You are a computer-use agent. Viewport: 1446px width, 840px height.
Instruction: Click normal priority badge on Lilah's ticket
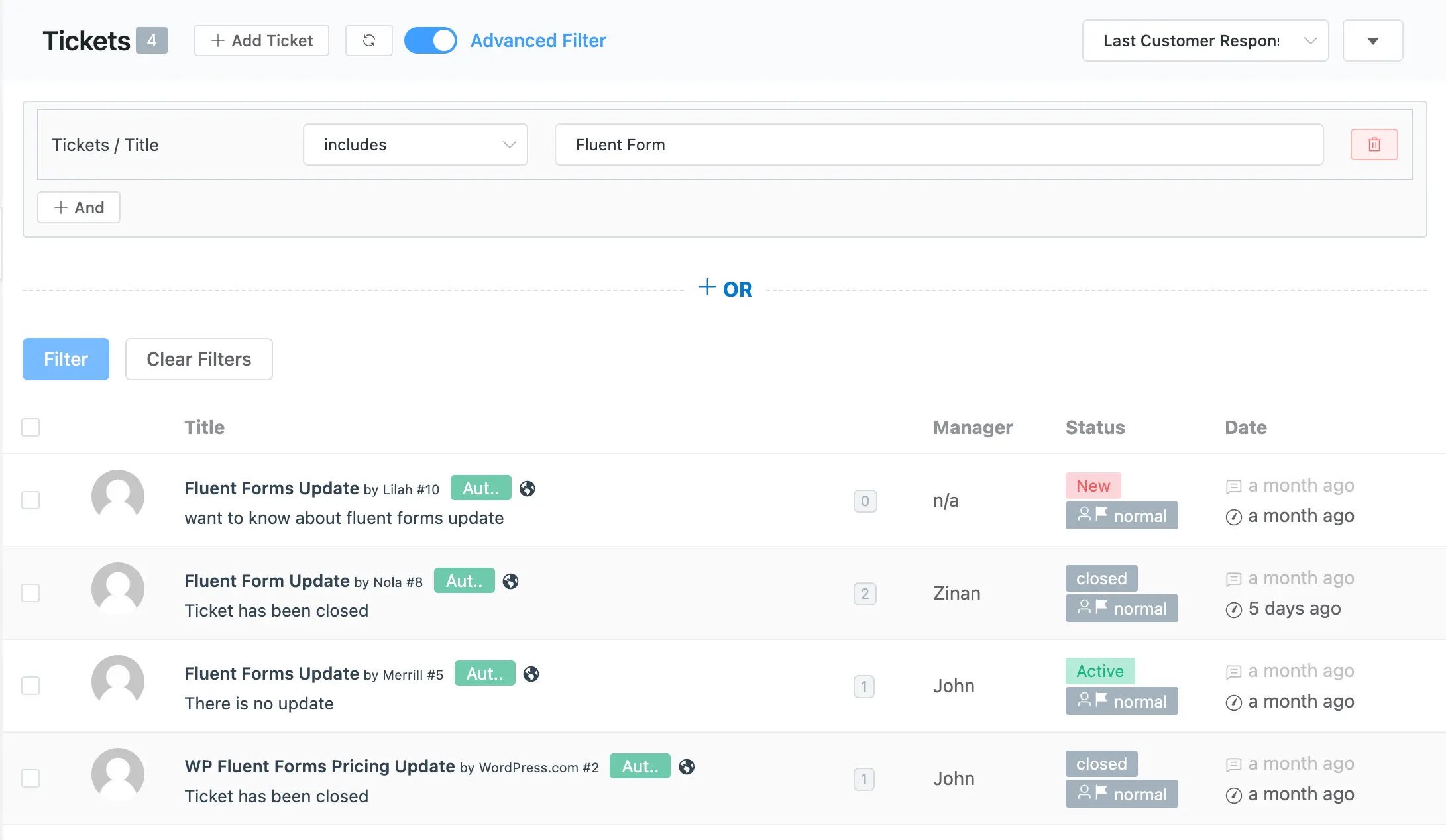click(1122, 515)
